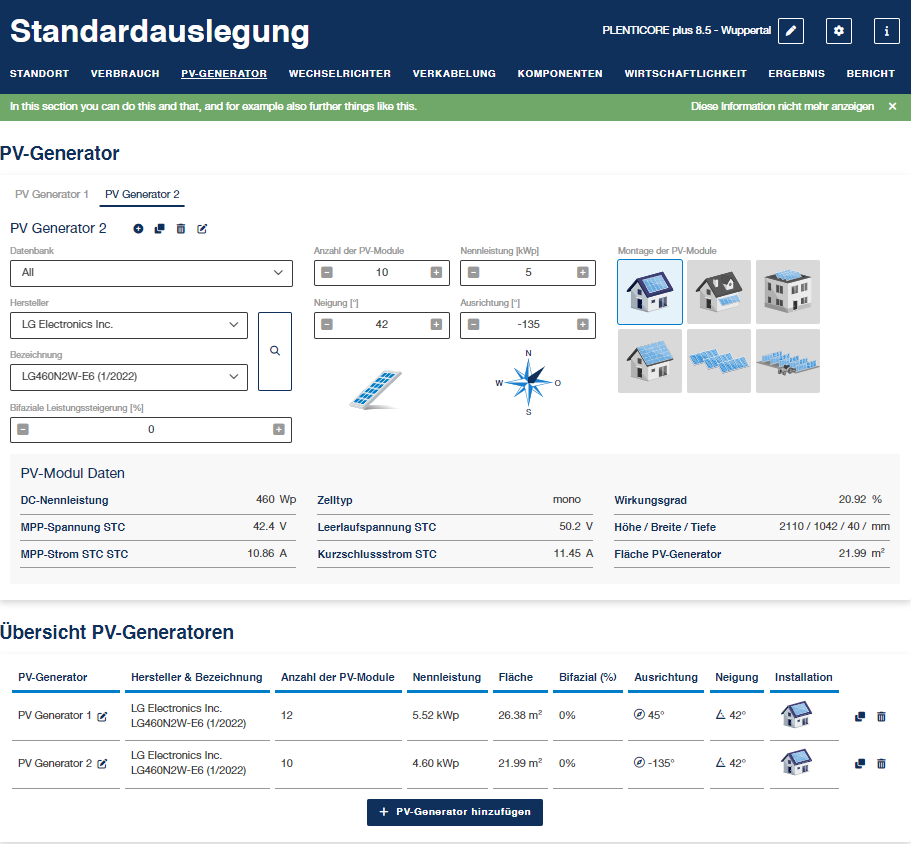
Task: Go to ERGEBNIS navigation item
Action: tap(797, 74)
